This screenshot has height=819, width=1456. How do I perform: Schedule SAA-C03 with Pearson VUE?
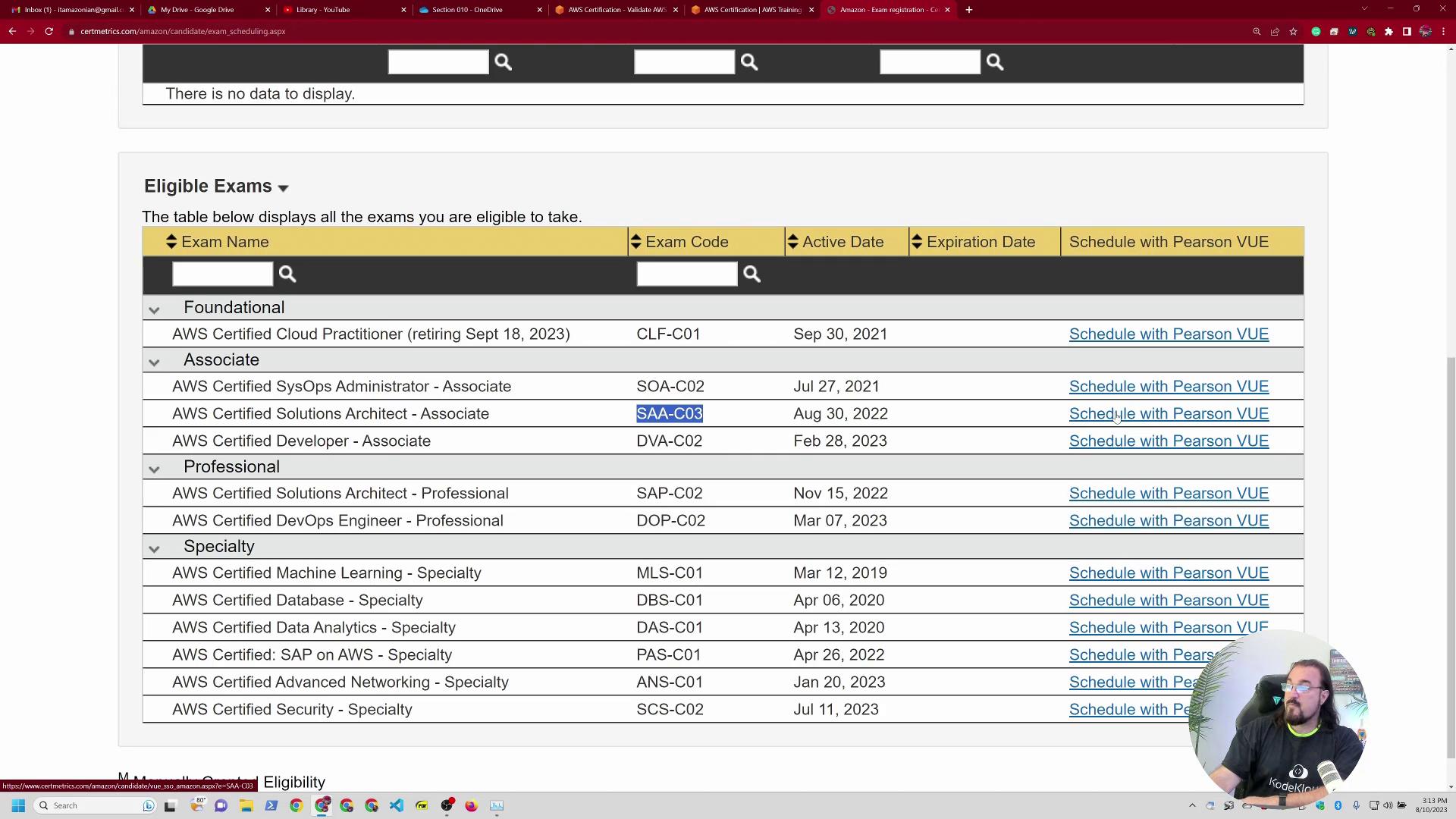click(1168, 414)
